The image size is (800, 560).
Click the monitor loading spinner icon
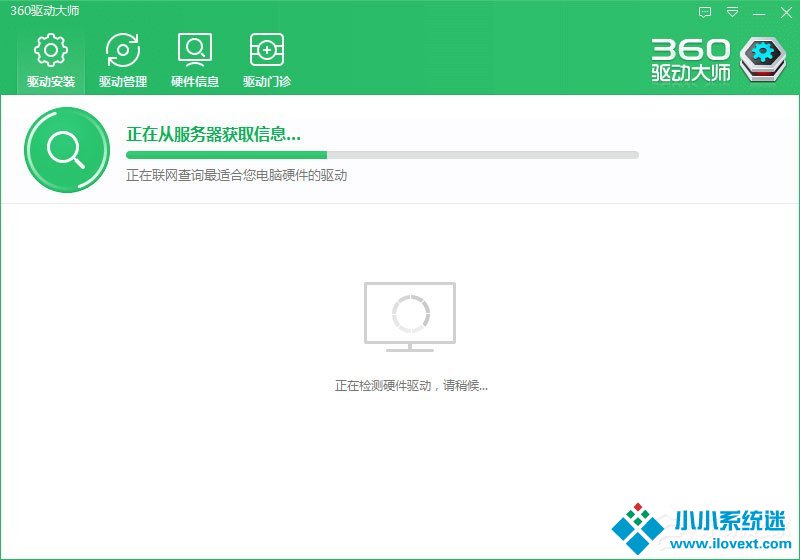pos(410,316)
